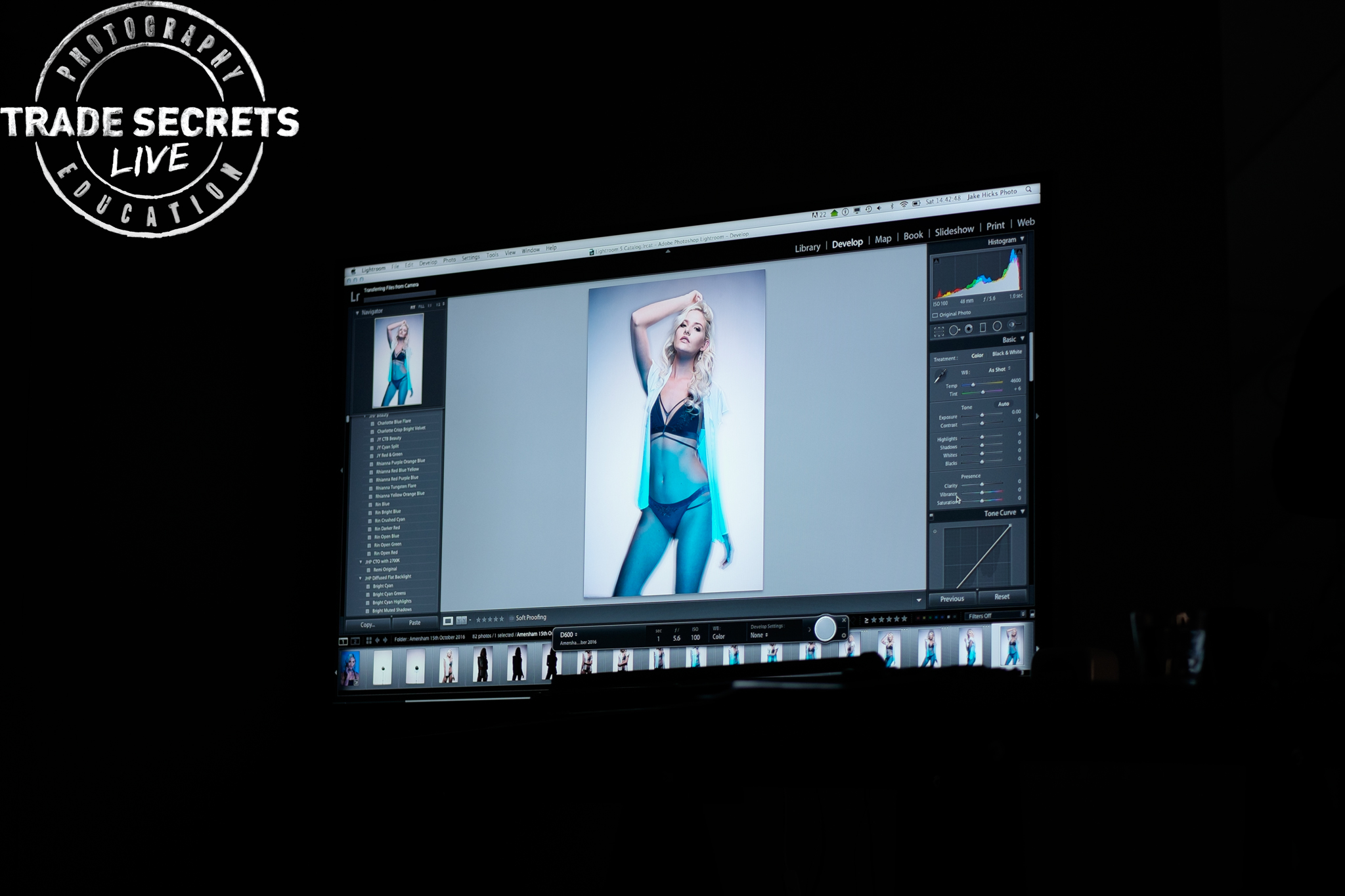Close the tethered capture bar

pyautogui.click(x=844, y=620)
